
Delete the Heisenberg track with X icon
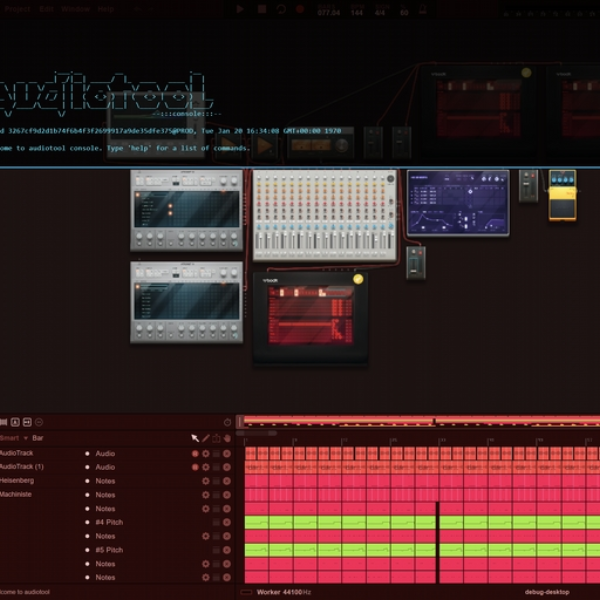227,481
